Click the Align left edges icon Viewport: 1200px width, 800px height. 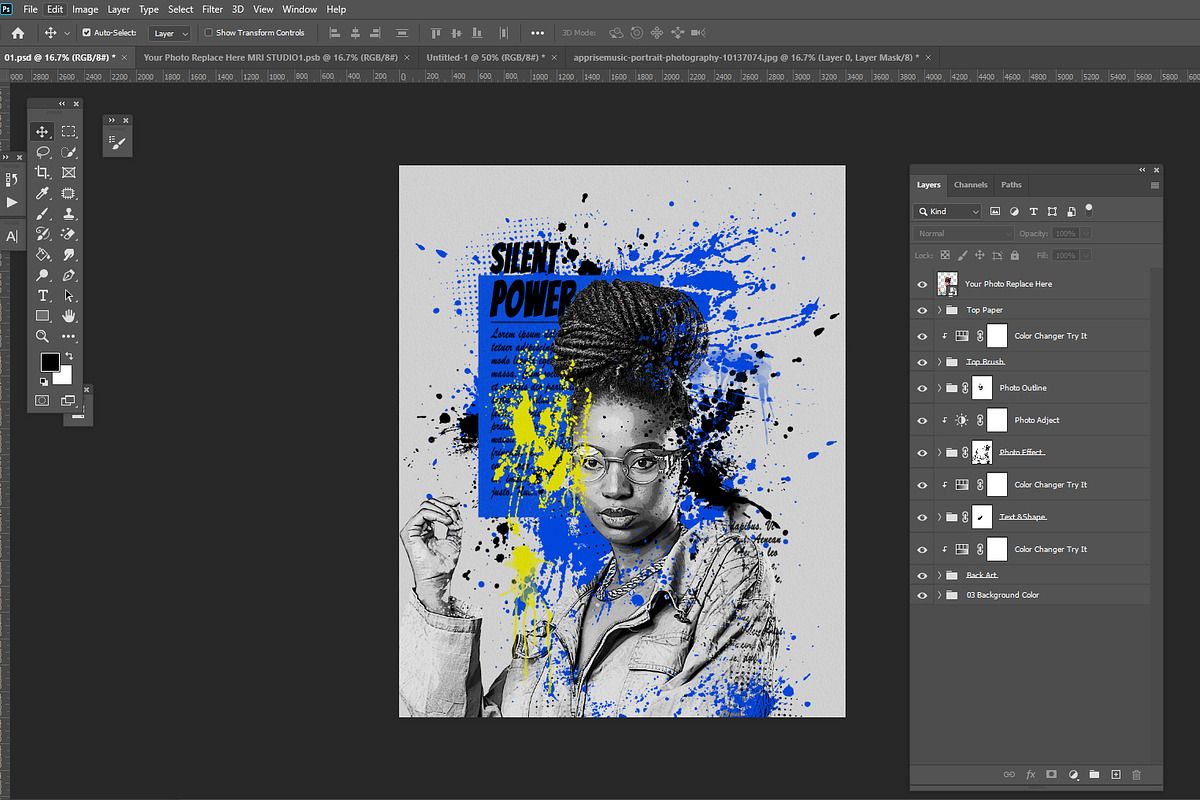click(334, 33)
